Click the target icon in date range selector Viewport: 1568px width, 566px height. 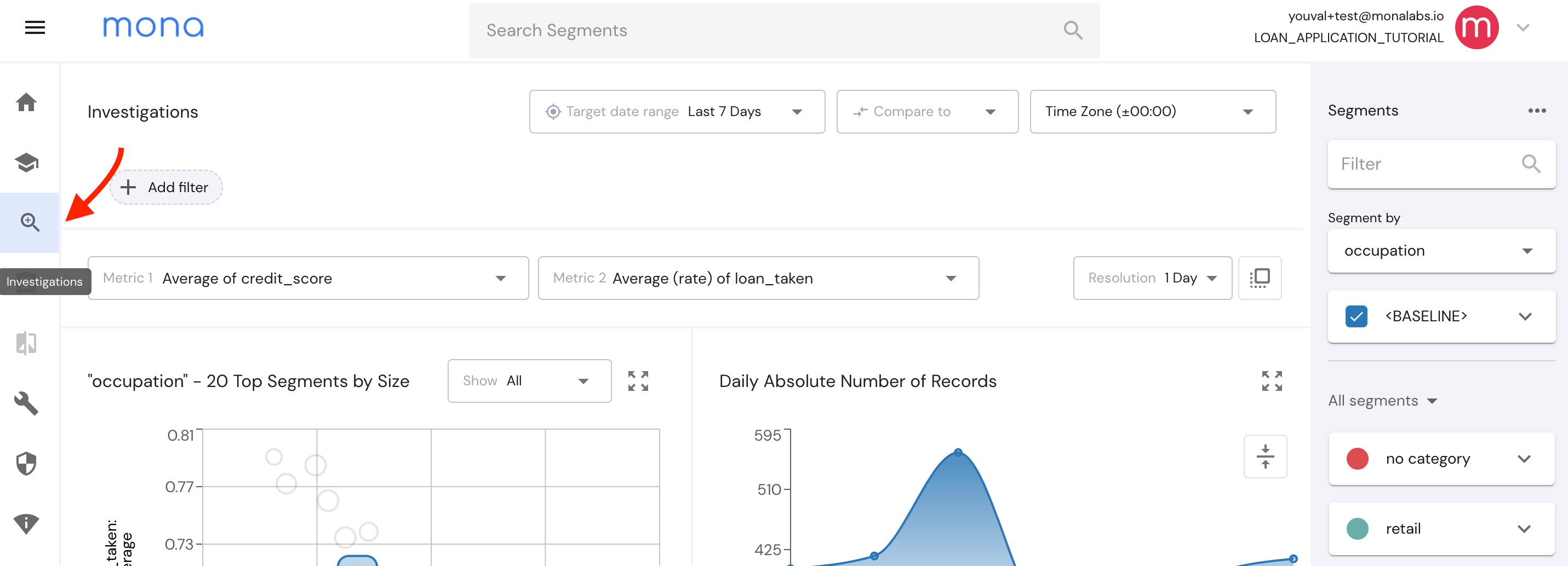point(553,112)
